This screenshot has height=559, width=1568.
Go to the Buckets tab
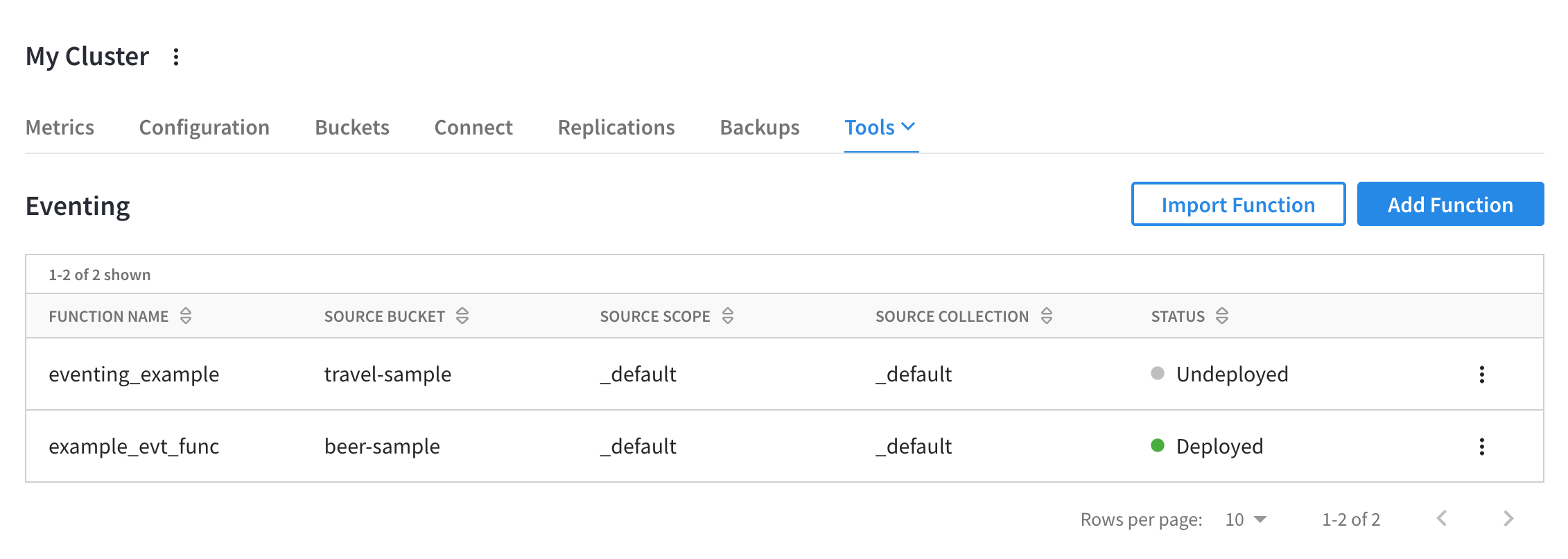[351, 128]
